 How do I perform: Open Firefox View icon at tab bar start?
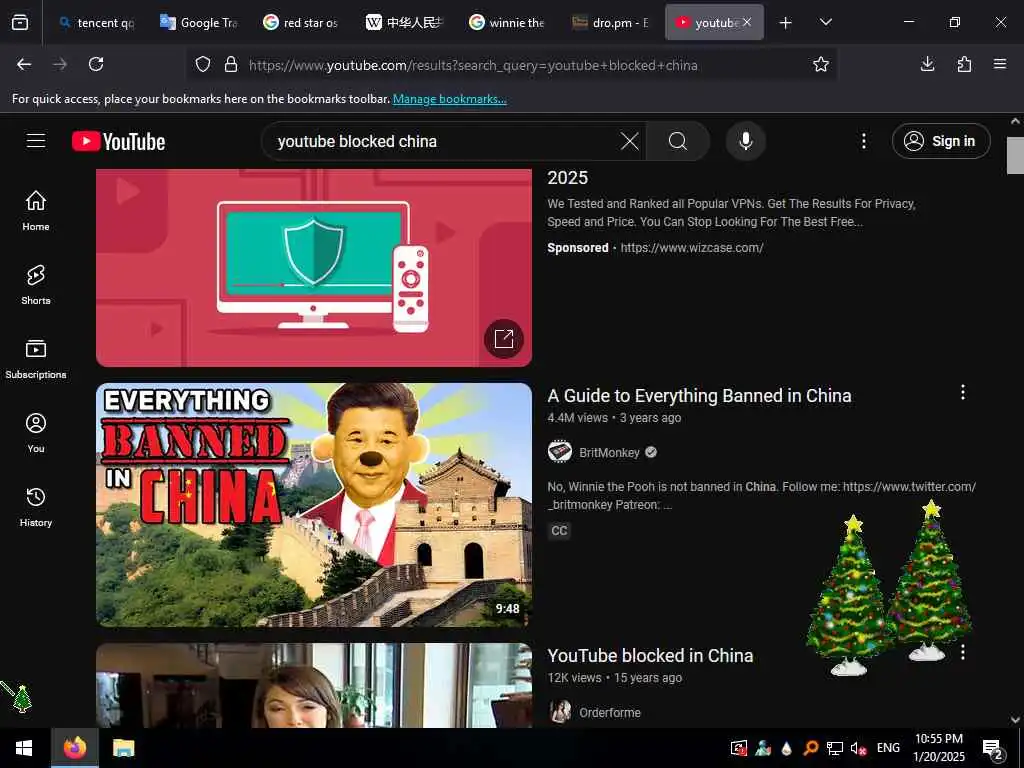[20, 22]
